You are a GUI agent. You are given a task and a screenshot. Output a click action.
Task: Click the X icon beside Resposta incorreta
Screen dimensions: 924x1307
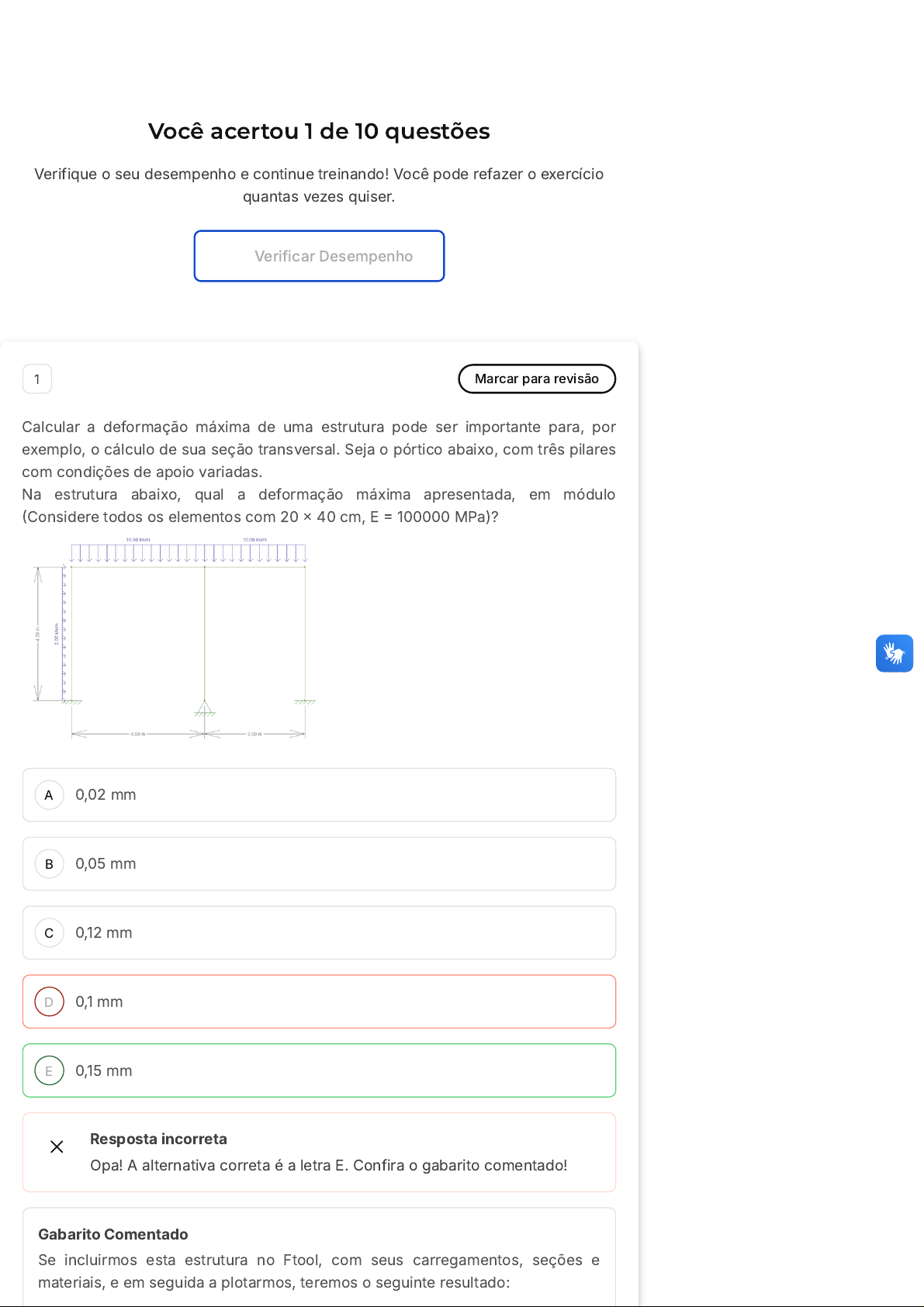pos(57,1146)
